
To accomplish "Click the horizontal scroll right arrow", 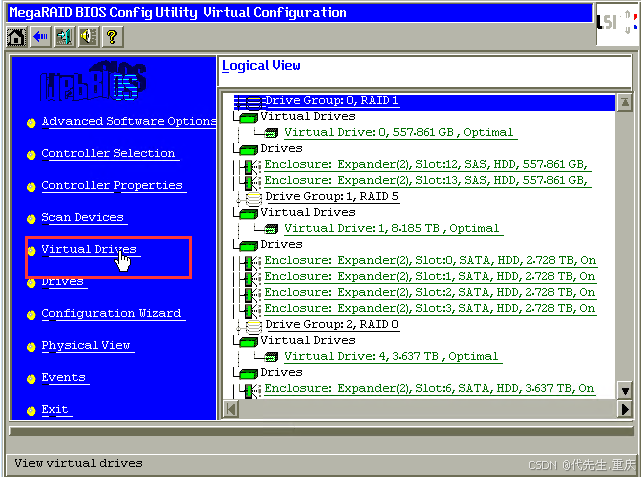I will [x=625, y=409].
